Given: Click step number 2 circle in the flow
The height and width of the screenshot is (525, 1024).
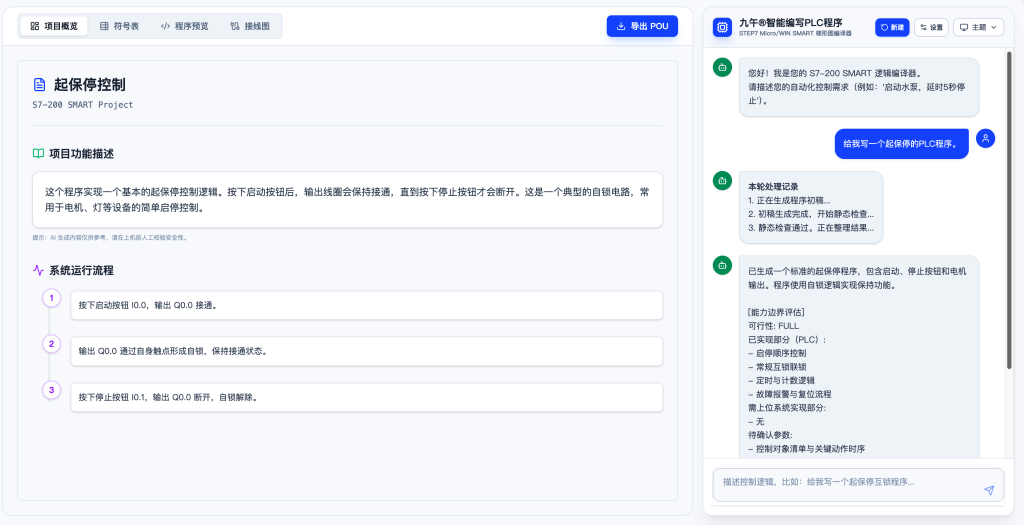Looking at the screenshot, I should 51,344.
